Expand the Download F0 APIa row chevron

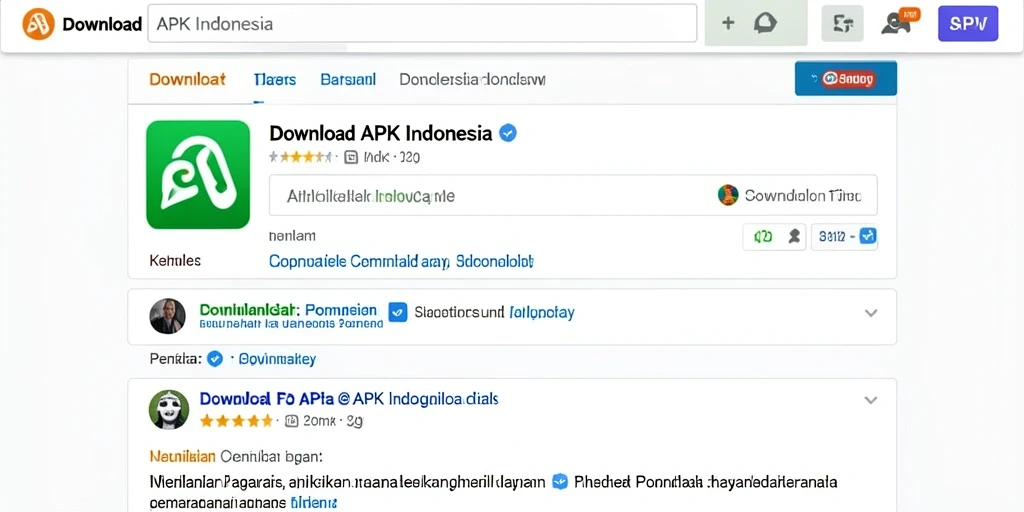point(871,400)
